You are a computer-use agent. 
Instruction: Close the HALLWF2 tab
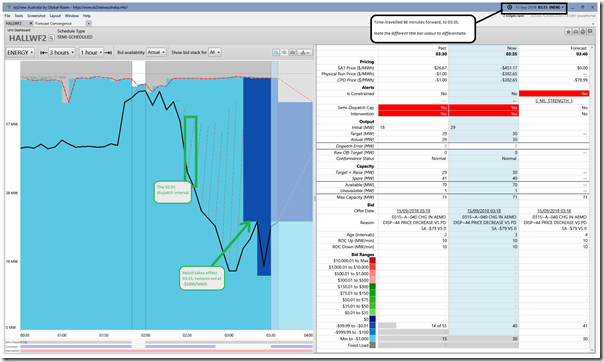pyautogui.click(x=31, y=23)
